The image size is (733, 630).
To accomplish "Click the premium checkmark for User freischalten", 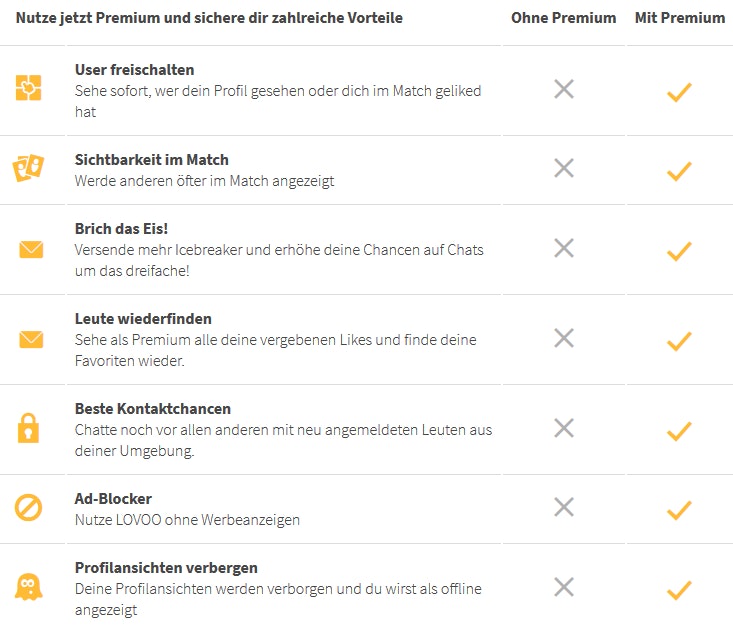I will click(x=679, y=93).
